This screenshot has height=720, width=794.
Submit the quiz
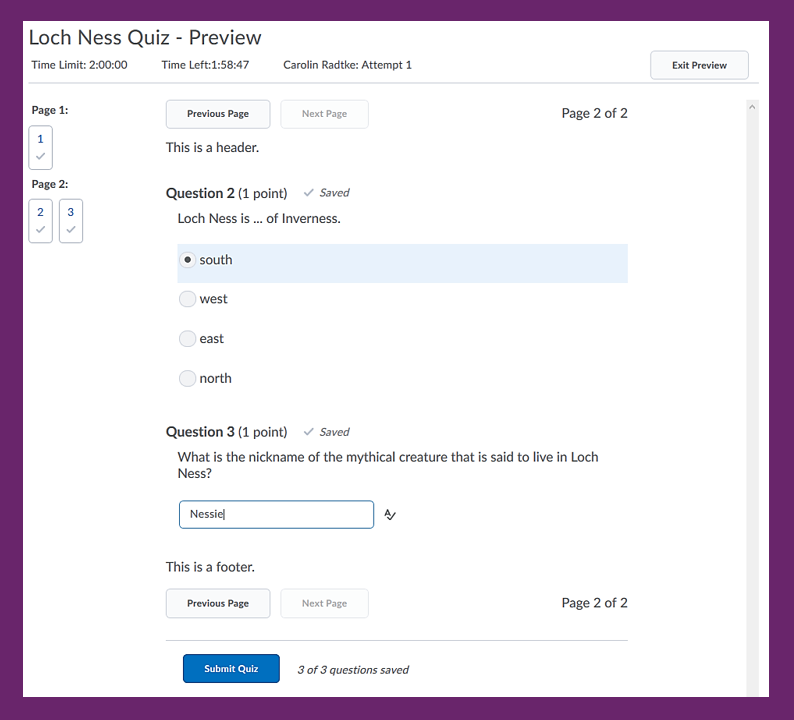point(231,668)
